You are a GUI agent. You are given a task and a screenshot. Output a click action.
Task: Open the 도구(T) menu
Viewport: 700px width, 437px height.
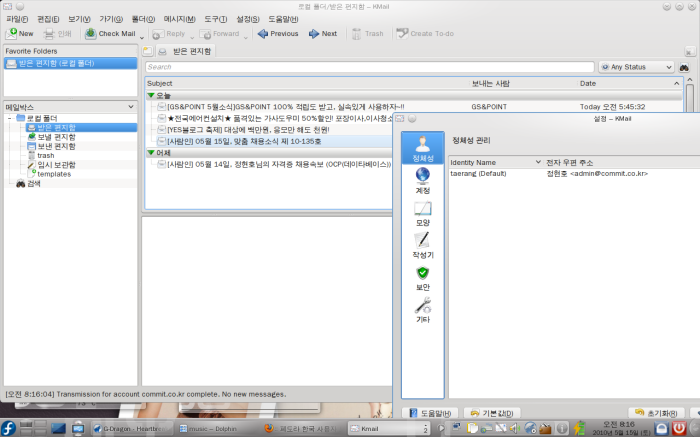tap(216, 19)
